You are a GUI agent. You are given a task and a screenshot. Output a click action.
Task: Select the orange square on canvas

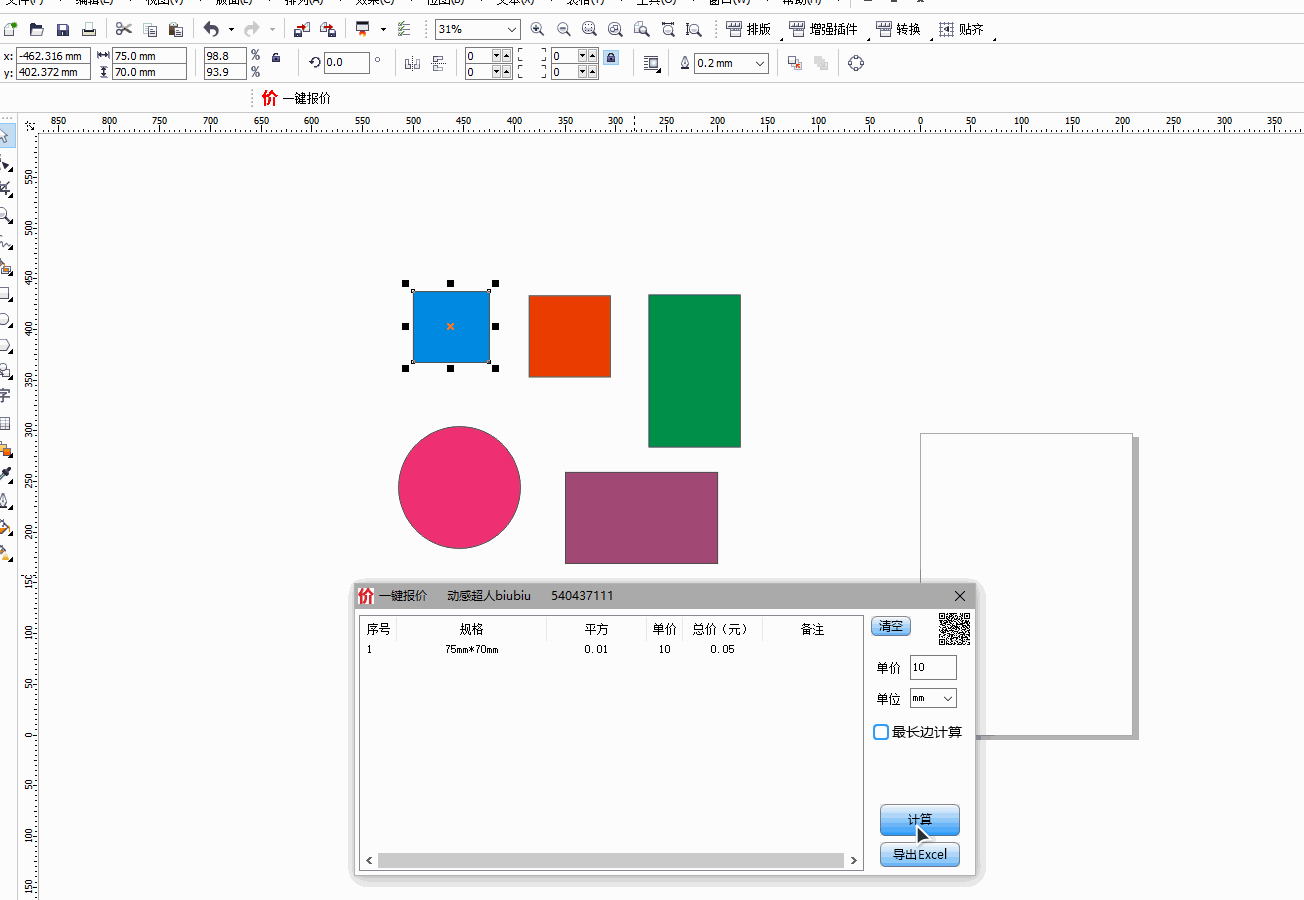pyautogui.click(x=569, y=336)
